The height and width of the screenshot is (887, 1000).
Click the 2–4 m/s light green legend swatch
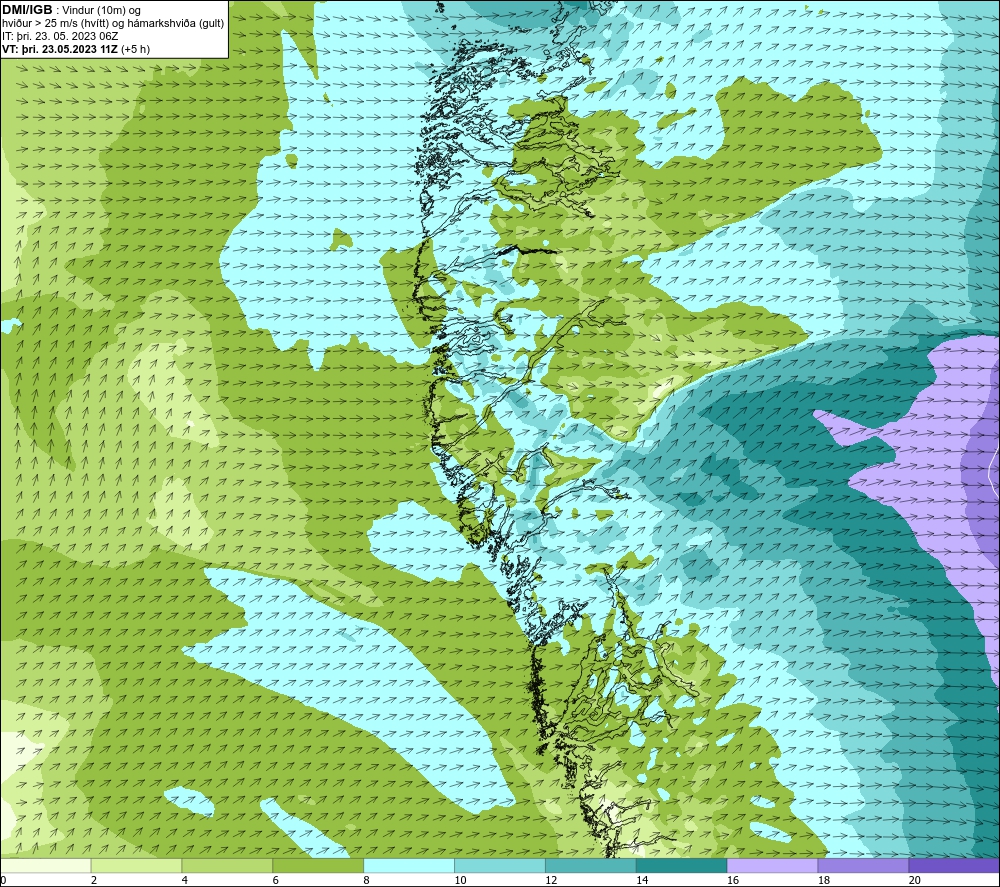click(136, 865)
